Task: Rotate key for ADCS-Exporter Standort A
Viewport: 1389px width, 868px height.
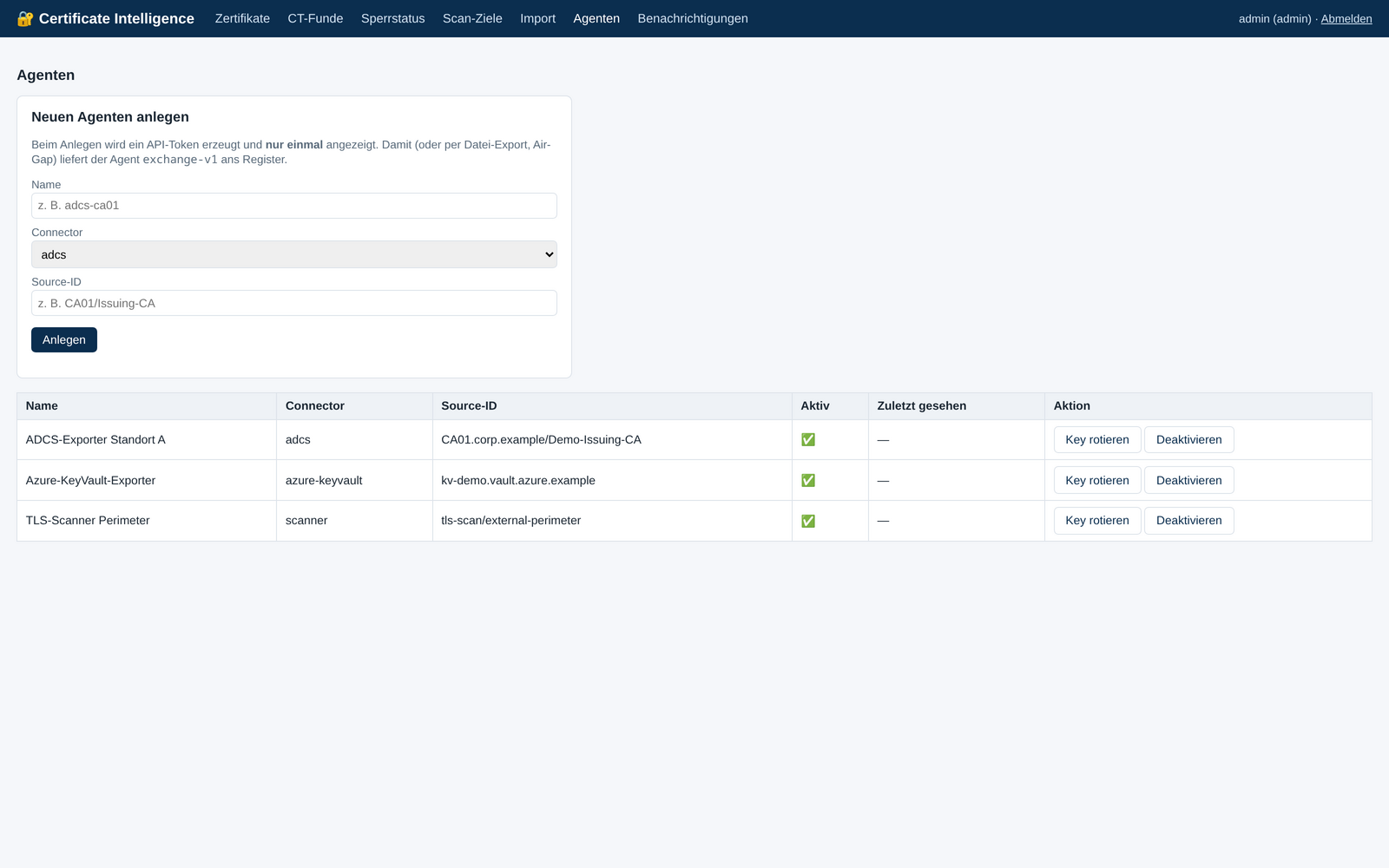Action: click(1097, 440)
